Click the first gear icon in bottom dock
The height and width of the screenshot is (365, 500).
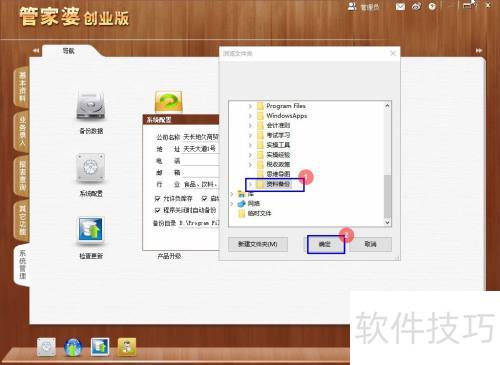click(46, 347)
